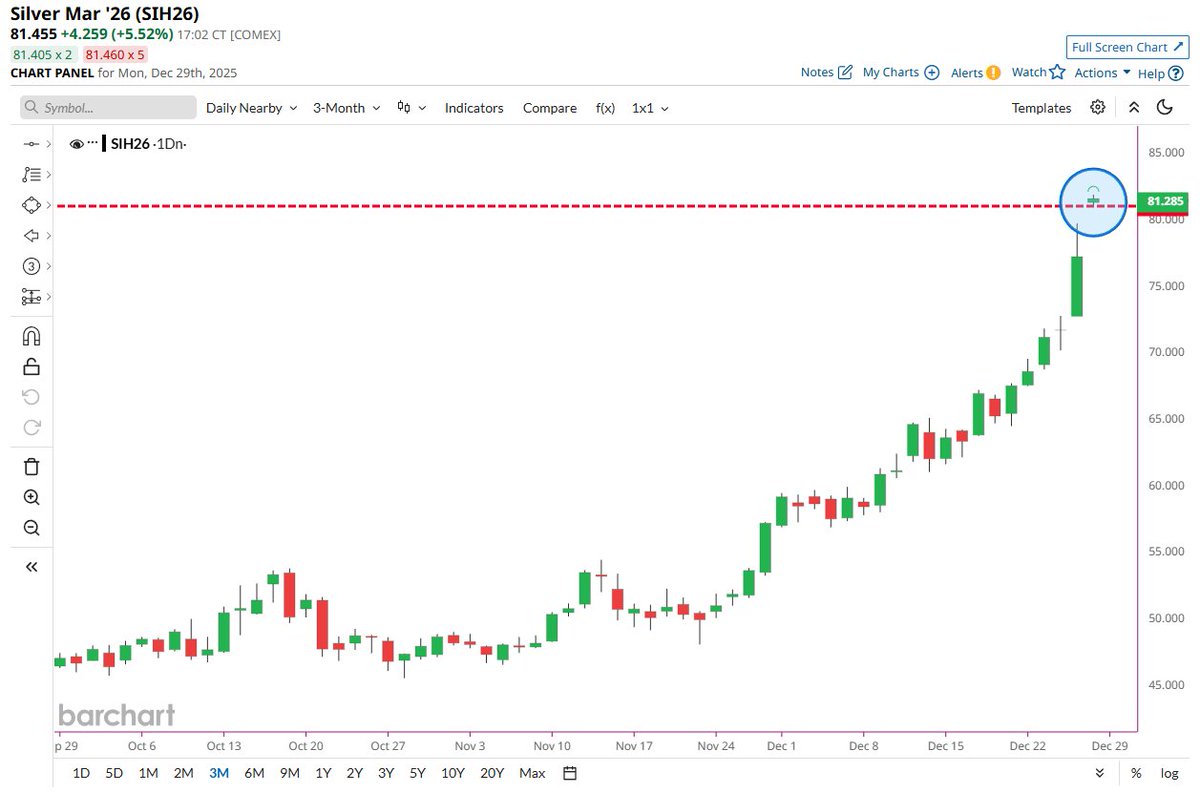
Task: Toggle percent scale on price axis
Action: [1136, 773]
